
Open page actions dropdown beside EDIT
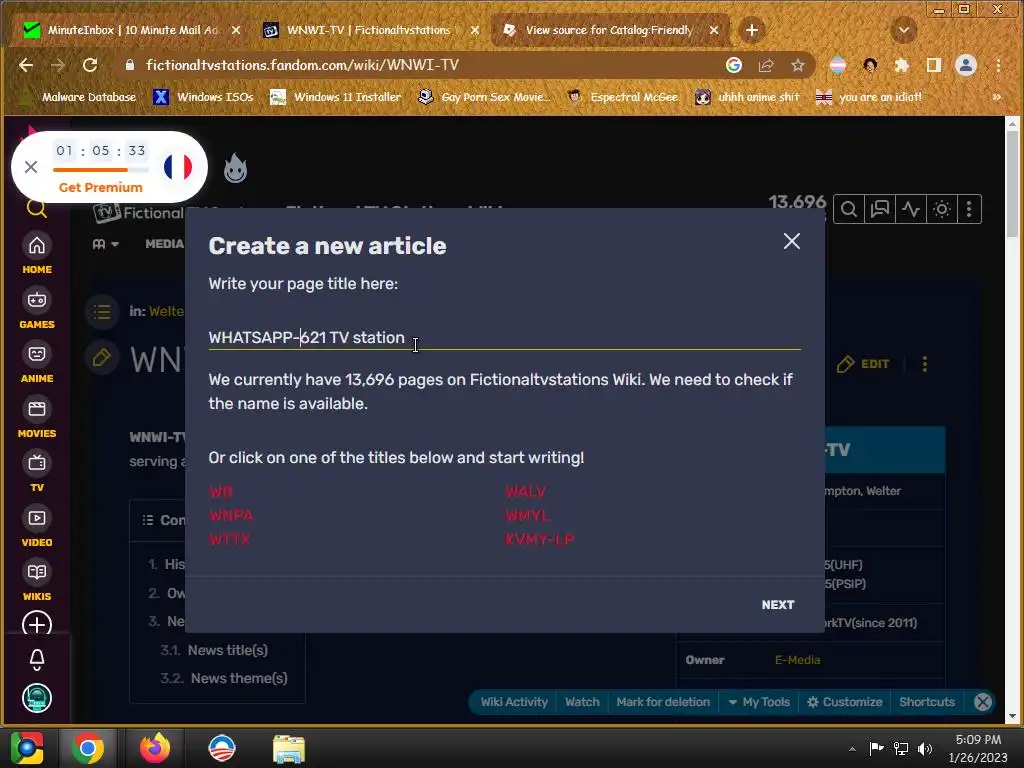[x=925, y=364]
